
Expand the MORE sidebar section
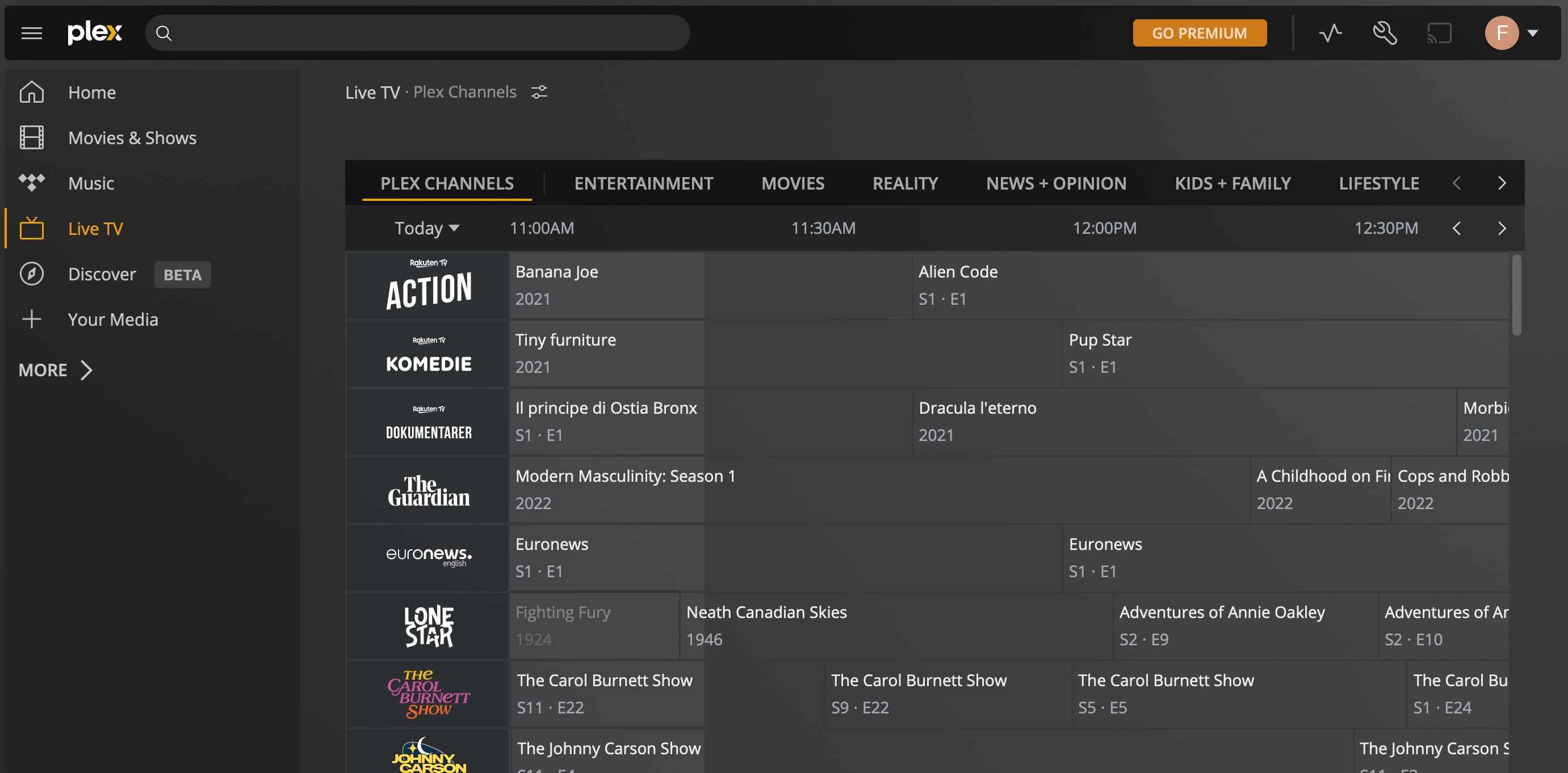coord(56,370)
